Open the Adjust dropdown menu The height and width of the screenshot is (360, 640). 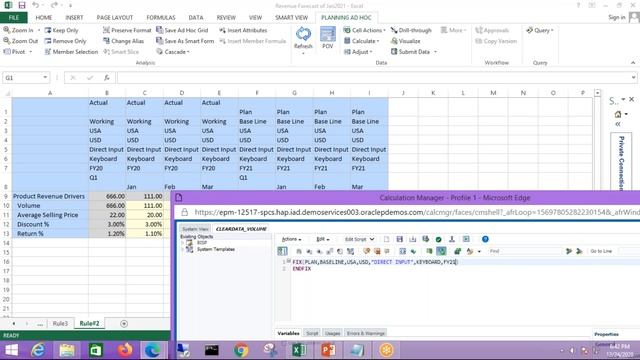[358, 52]
